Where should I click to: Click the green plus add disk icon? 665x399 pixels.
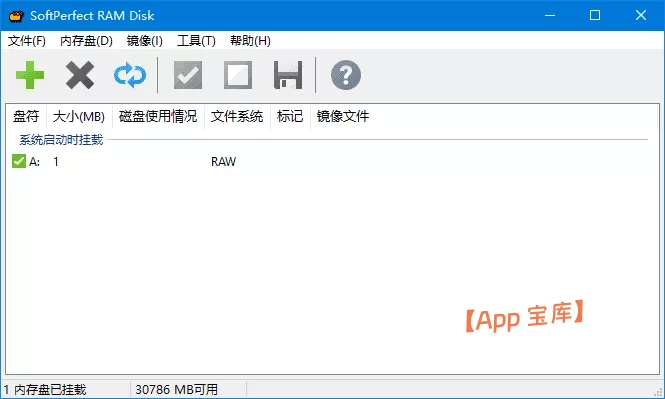click(x=30, y=75)
